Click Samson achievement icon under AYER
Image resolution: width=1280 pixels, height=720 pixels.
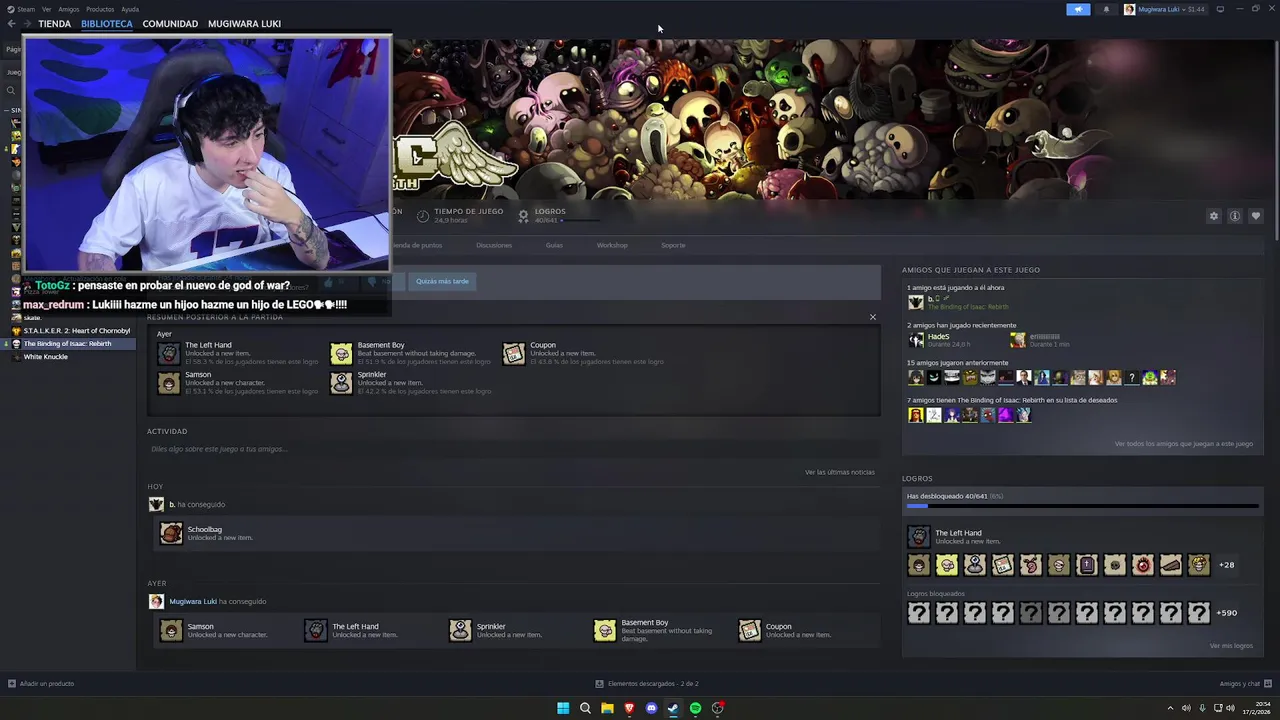click(x=171, y=630)
